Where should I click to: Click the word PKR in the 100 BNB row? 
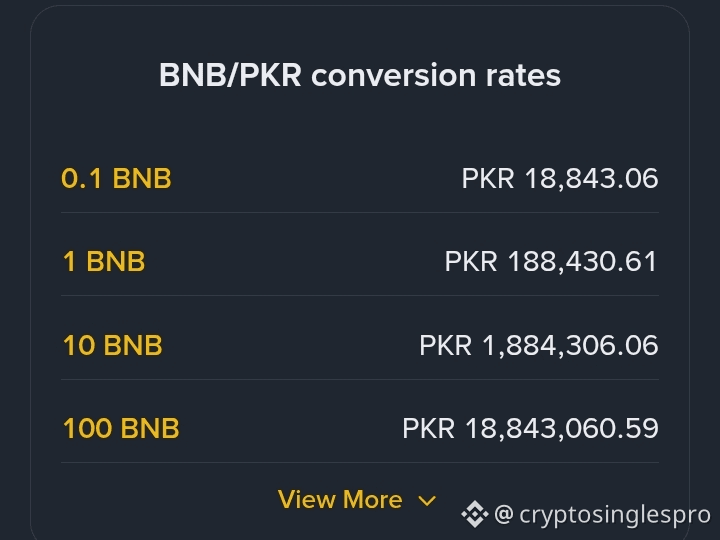[429, 428]
